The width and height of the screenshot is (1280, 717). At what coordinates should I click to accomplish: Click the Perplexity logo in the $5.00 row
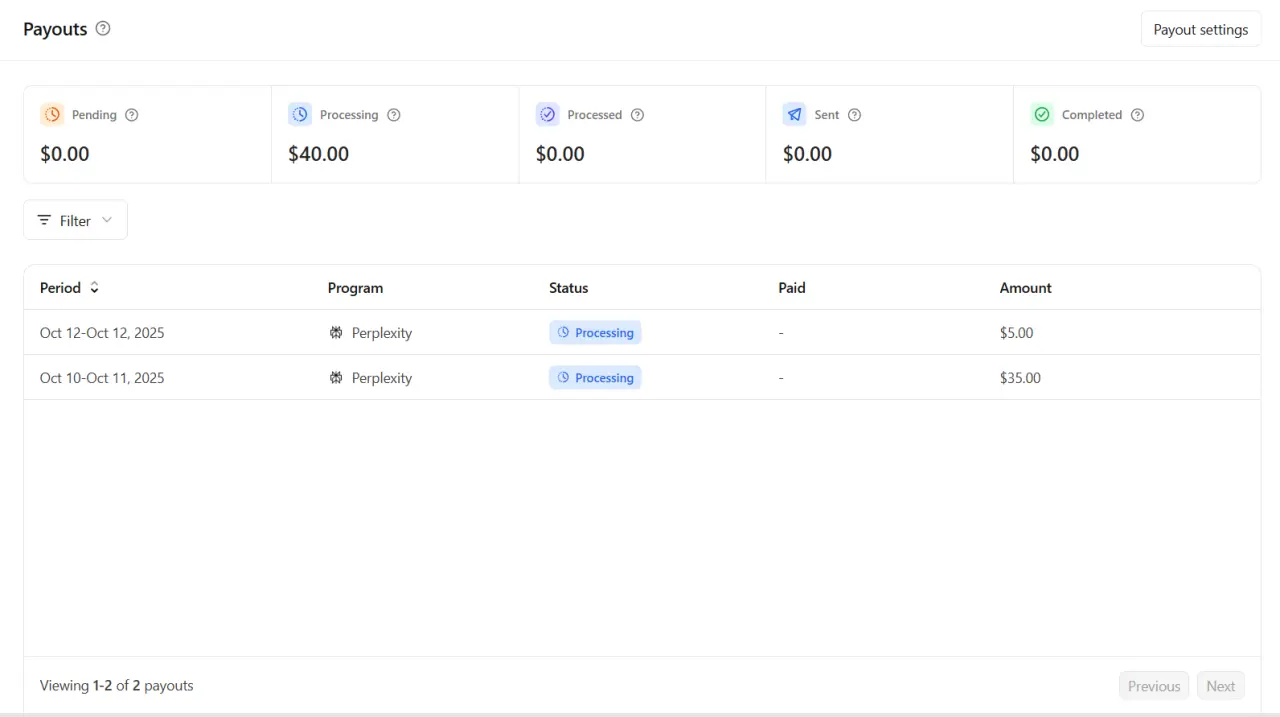click(x=336, y=333)
